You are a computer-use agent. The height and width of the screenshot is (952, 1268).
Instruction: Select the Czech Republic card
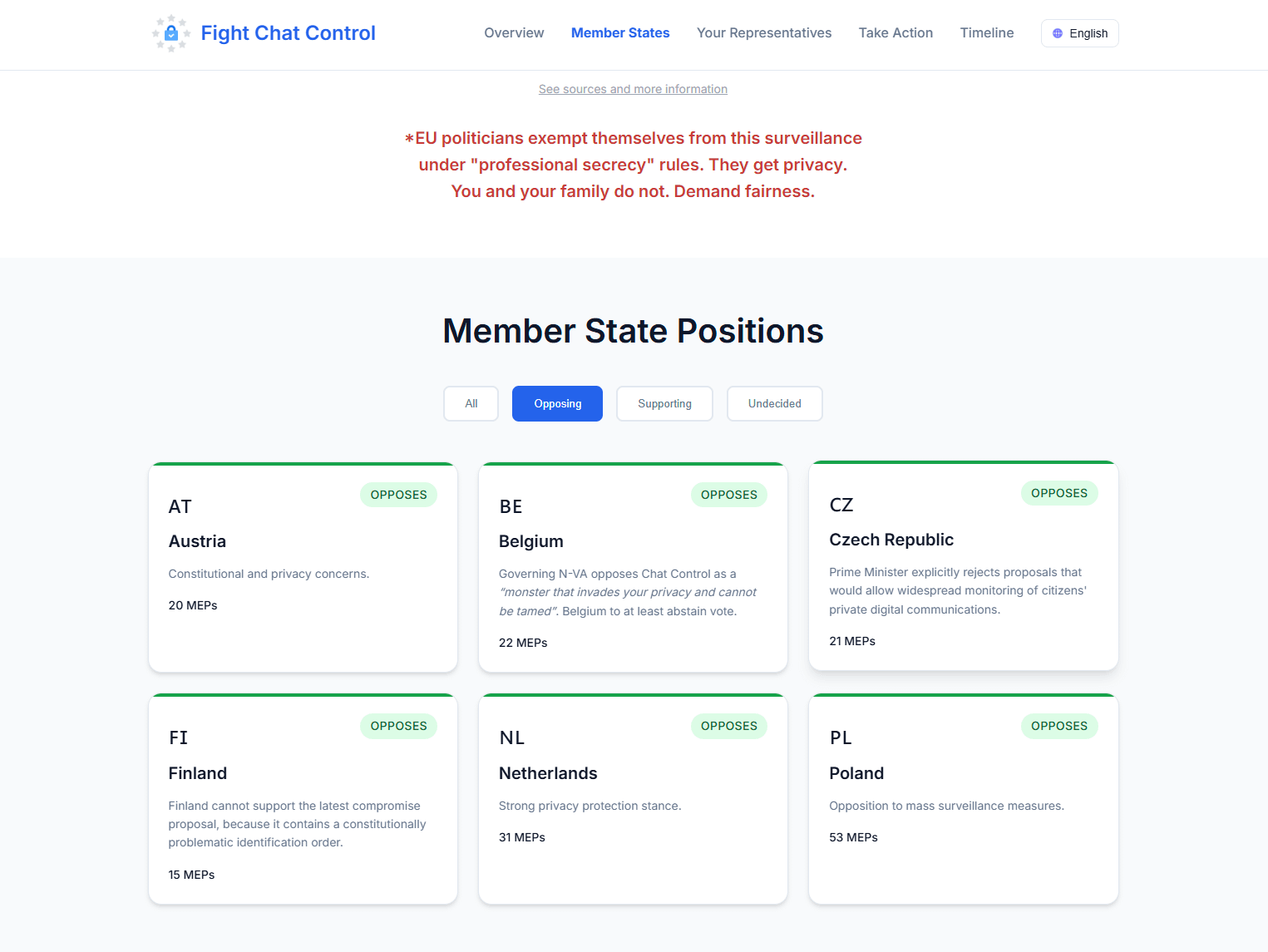(x=963, y=566)
